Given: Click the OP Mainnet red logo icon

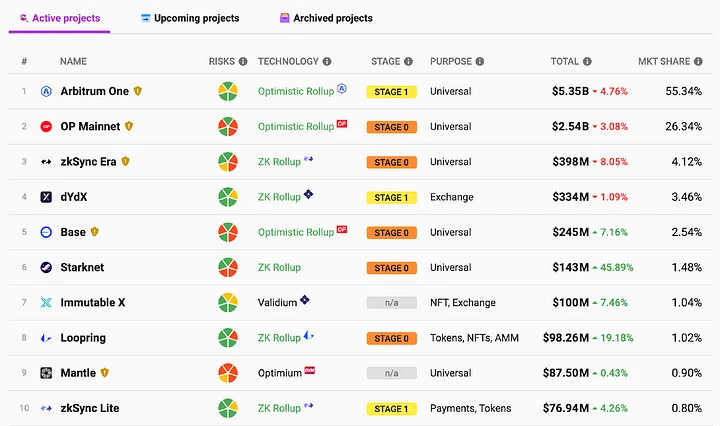Looking at the screenshot, I should [x=46, y=127].
